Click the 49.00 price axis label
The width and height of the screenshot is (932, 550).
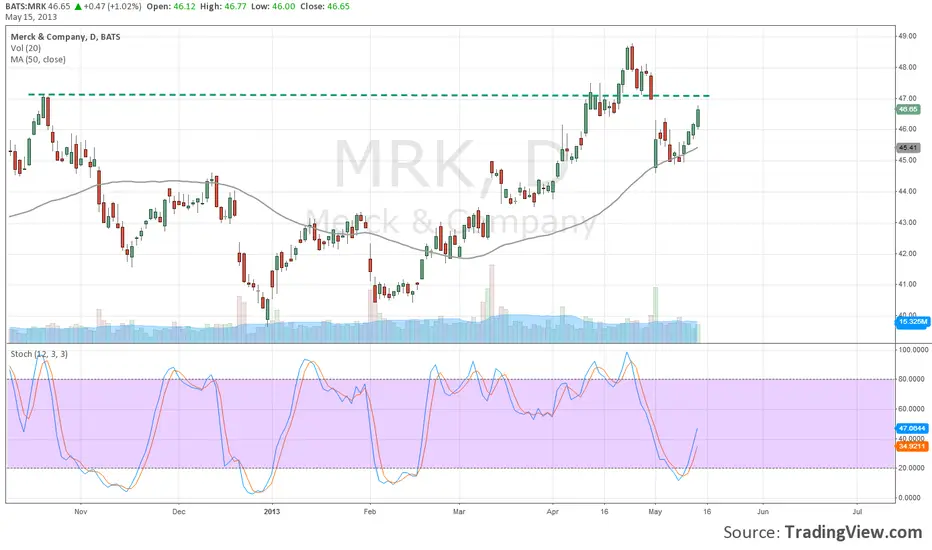coord(907,36)
